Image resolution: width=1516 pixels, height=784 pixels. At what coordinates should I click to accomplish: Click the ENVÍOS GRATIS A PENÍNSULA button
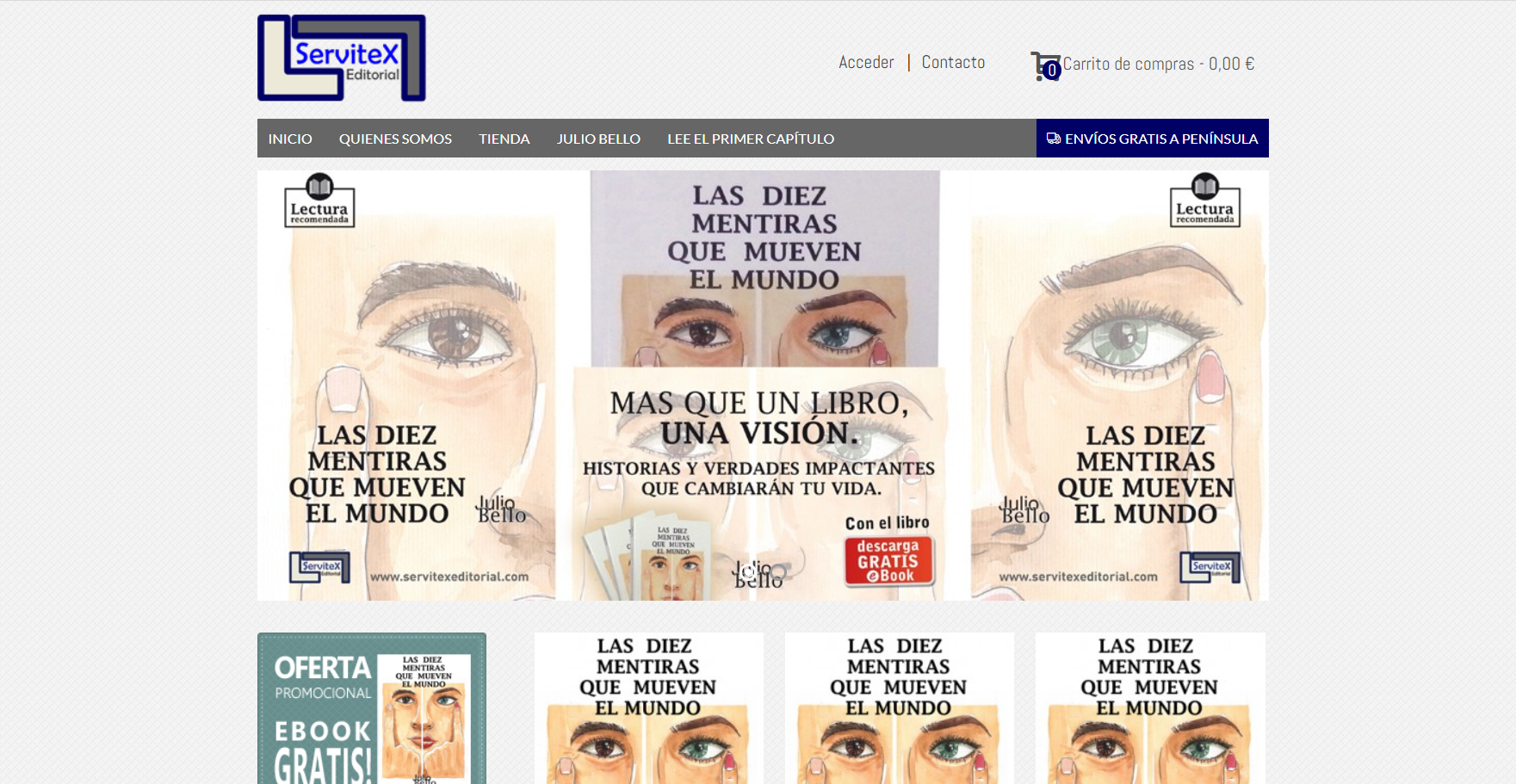pos(1152,139)
